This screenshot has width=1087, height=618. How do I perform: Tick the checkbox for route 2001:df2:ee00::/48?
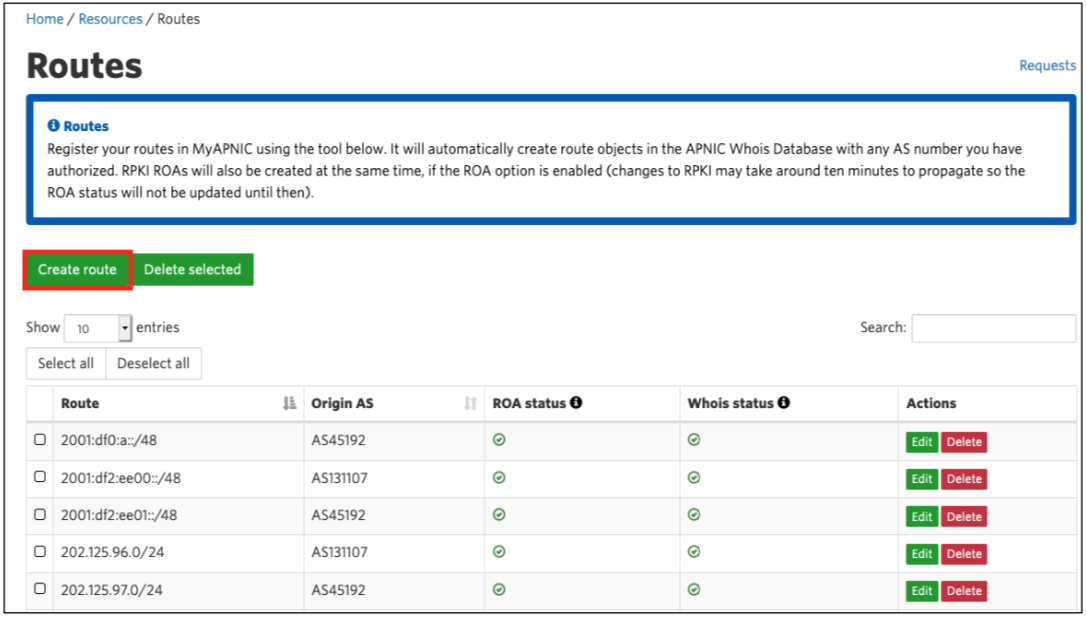point(40,477)
